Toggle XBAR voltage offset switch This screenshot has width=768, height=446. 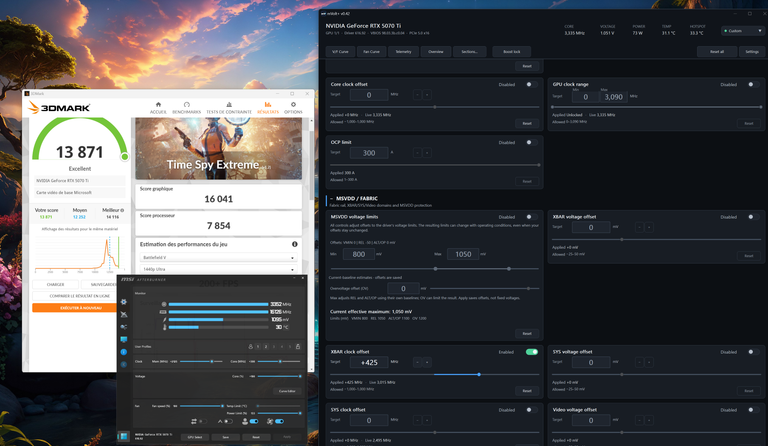753,217
